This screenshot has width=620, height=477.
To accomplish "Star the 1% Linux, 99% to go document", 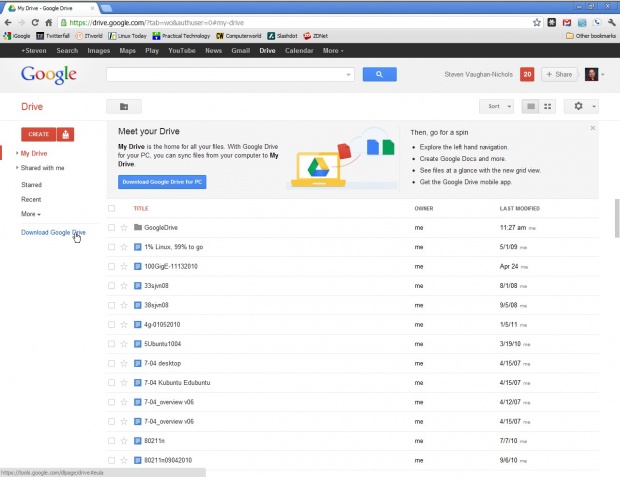I will click(x=124, y=247).
